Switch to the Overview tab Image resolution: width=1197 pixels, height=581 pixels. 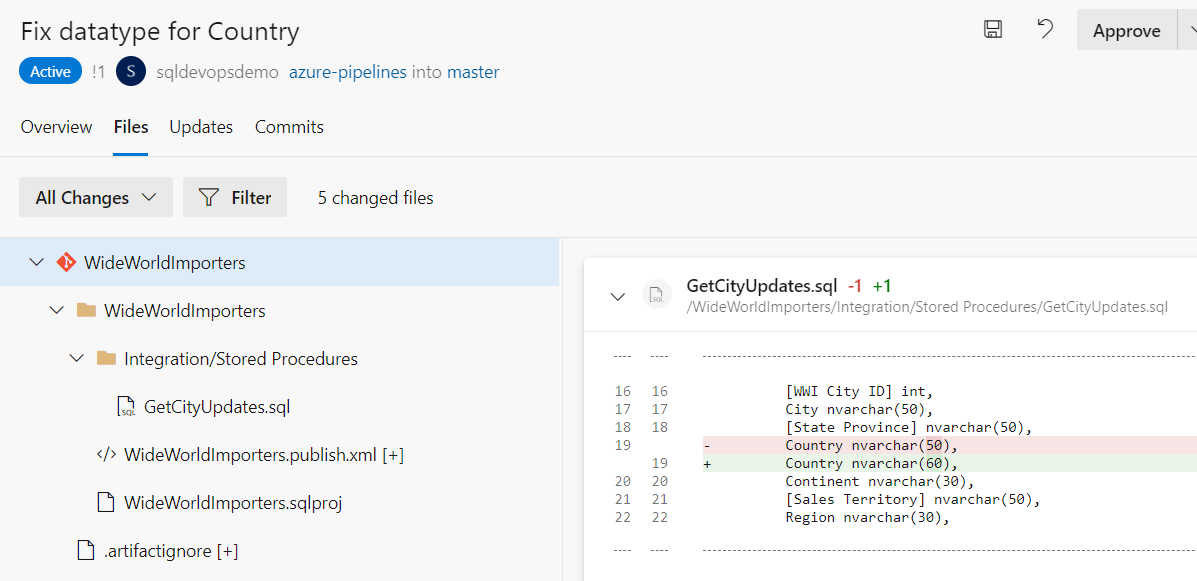pos(56,127)
